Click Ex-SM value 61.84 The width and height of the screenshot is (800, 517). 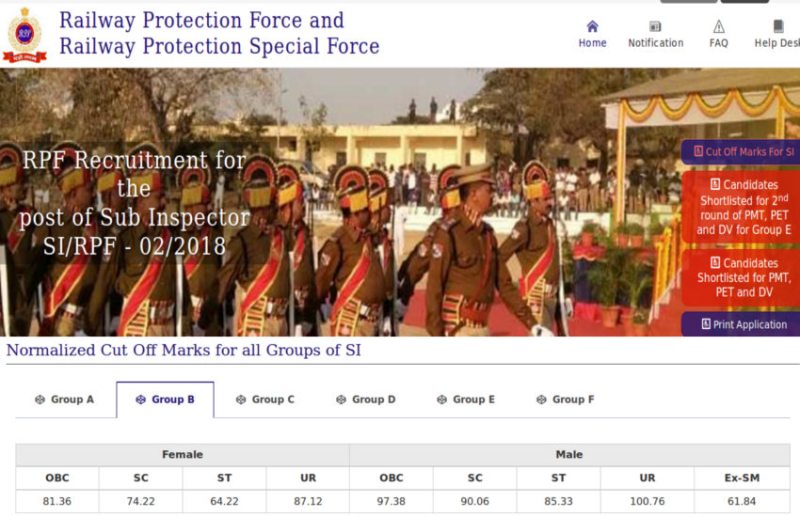pos(742,501)
